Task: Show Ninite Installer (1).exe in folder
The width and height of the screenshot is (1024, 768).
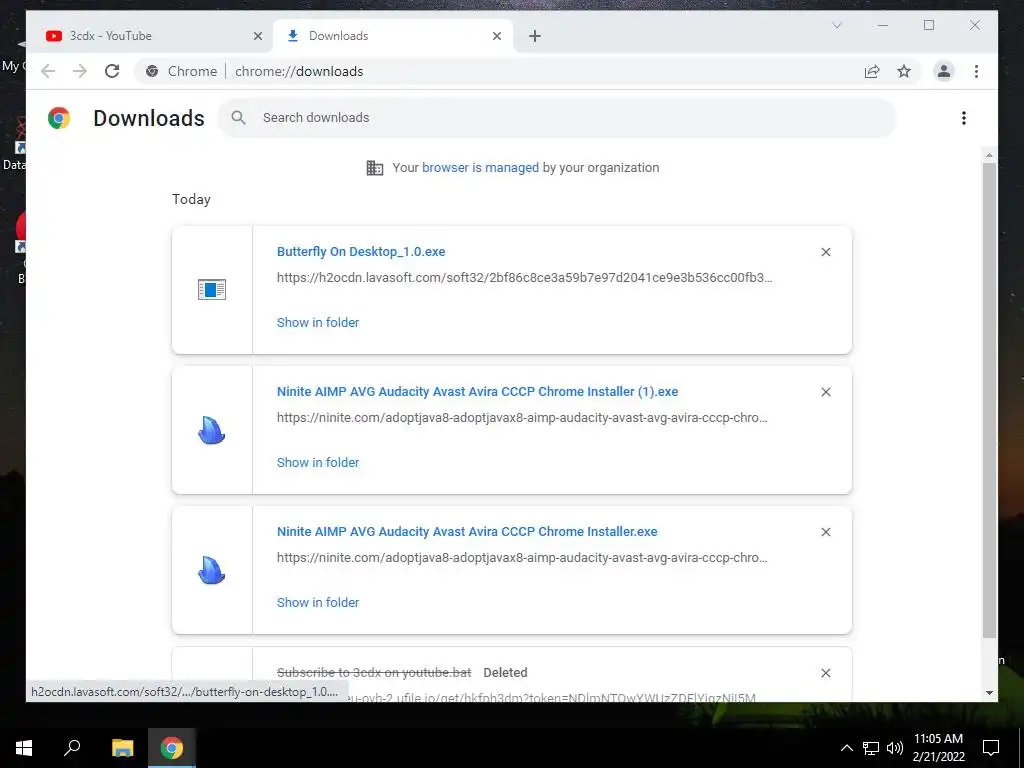Action: [x=318, y=462]
